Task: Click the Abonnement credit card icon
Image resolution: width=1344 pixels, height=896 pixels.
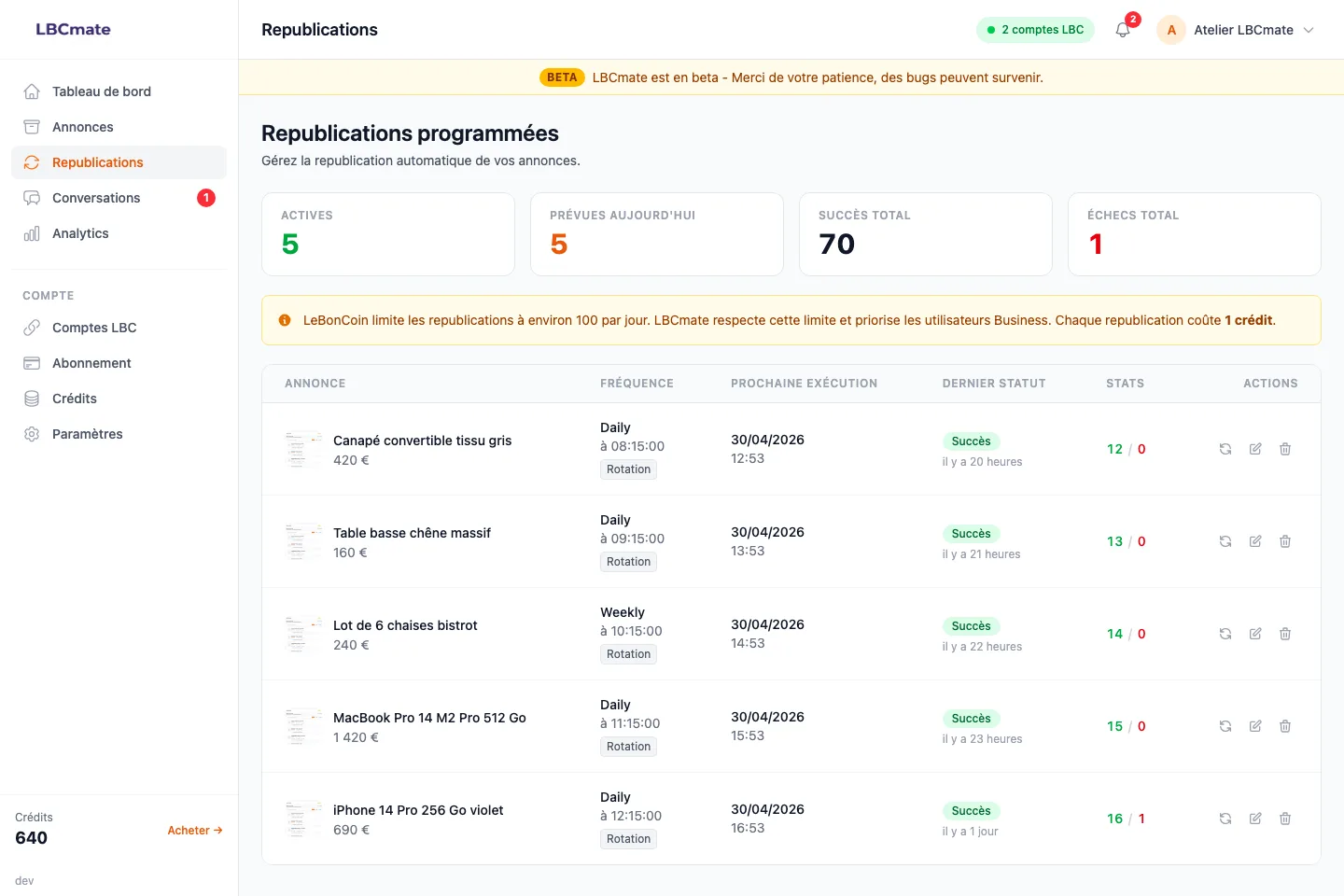Action: tap(32, 363)
